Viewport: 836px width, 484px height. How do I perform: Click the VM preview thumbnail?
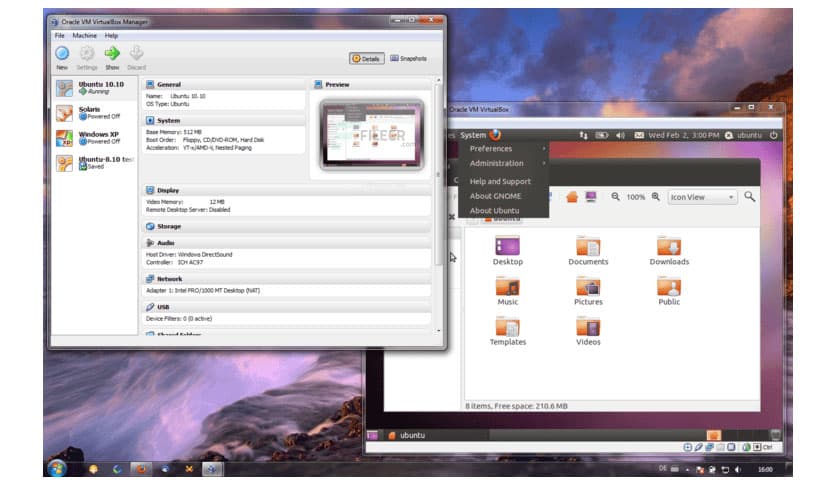[x=372, y=135]
